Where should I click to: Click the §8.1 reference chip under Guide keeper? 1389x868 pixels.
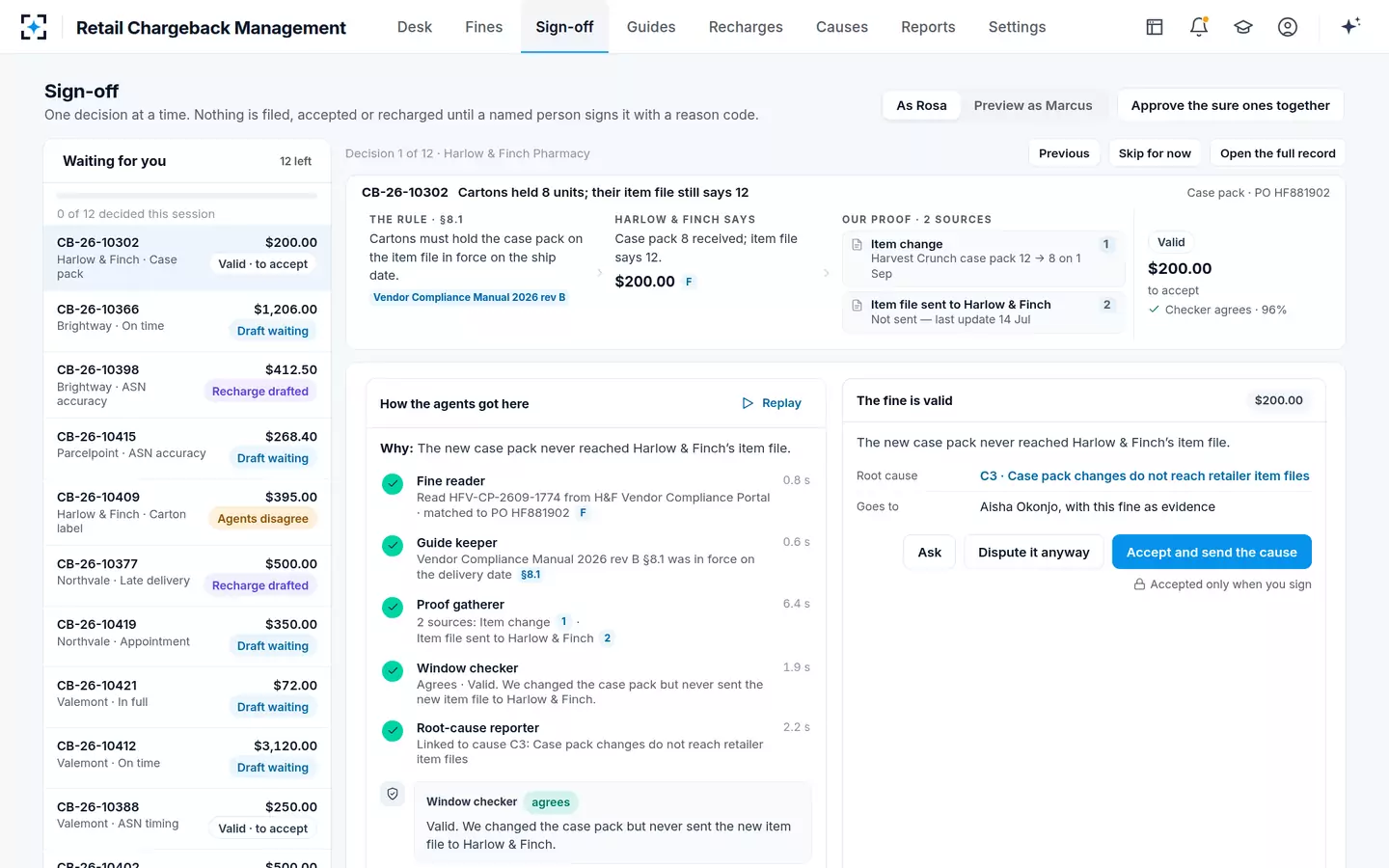[531, 575]
